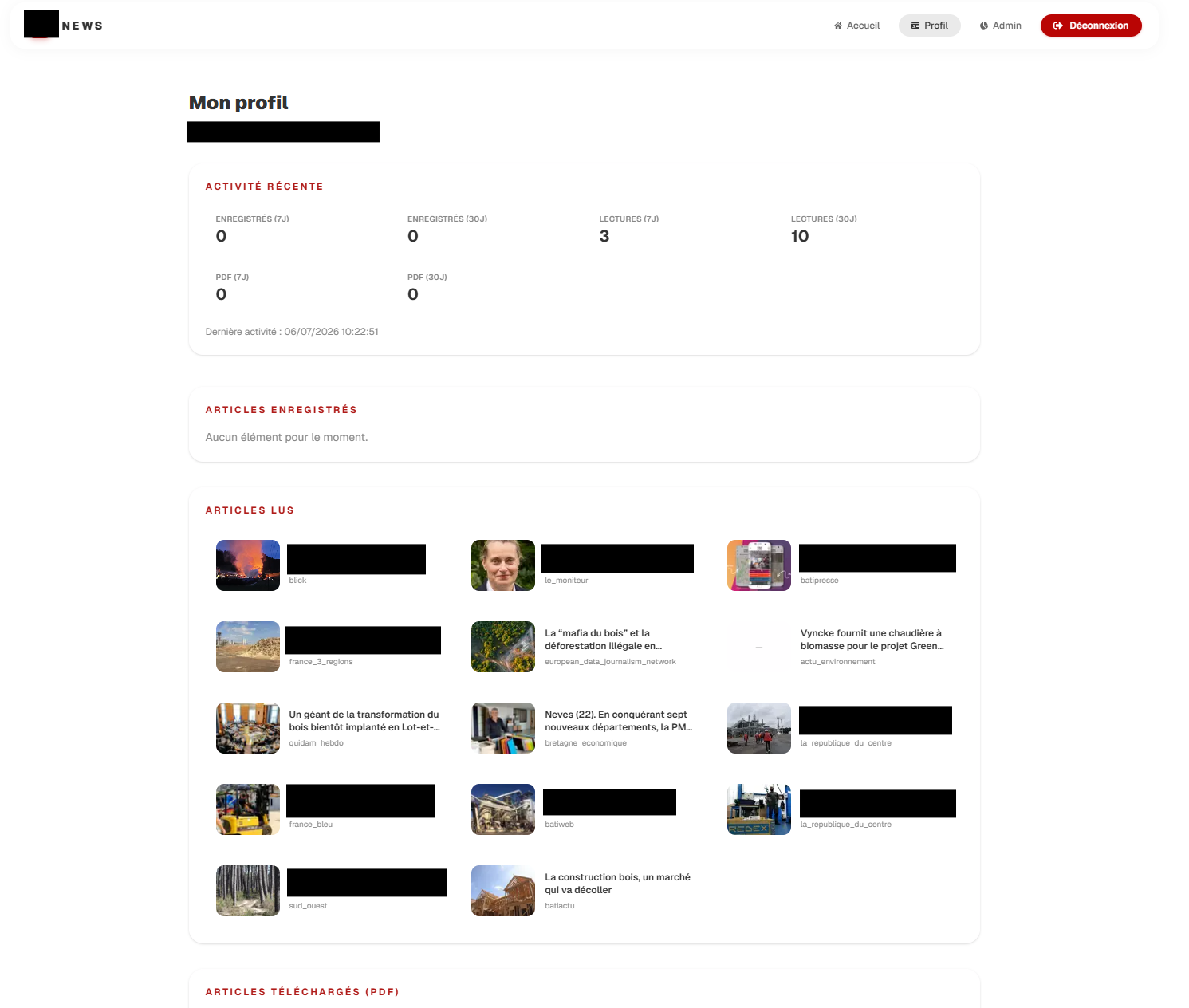Image resolution: width=1189 pixels, height=1008 pixels.
Task: Click the LECTURES (30J) value 10
Action: (x=800, y=236)
